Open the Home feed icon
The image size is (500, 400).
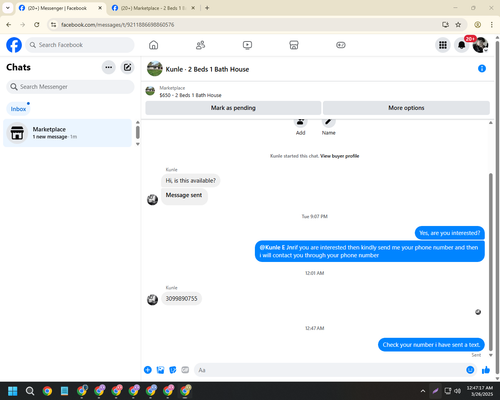153,45
